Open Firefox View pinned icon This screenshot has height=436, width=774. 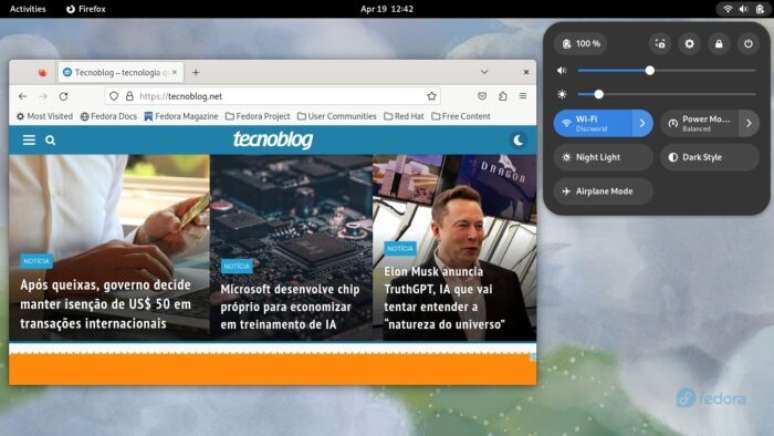(42, 73)
